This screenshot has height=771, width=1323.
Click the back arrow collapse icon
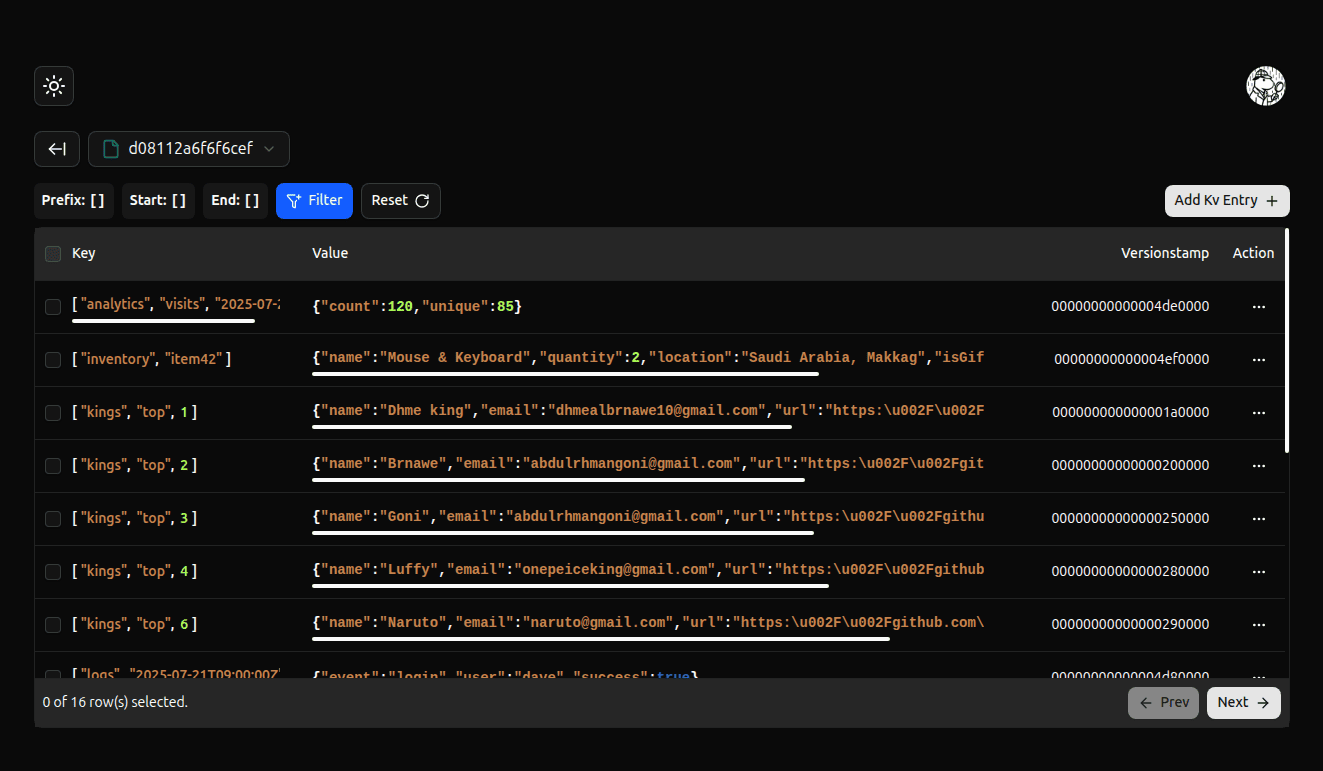coord(57,149)
